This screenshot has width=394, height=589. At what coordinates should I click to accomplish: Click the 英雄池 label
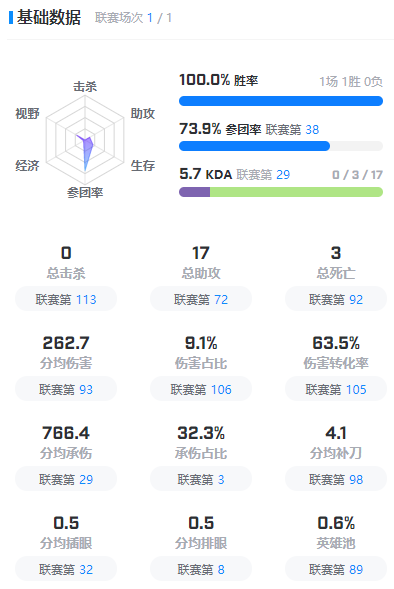336,544
